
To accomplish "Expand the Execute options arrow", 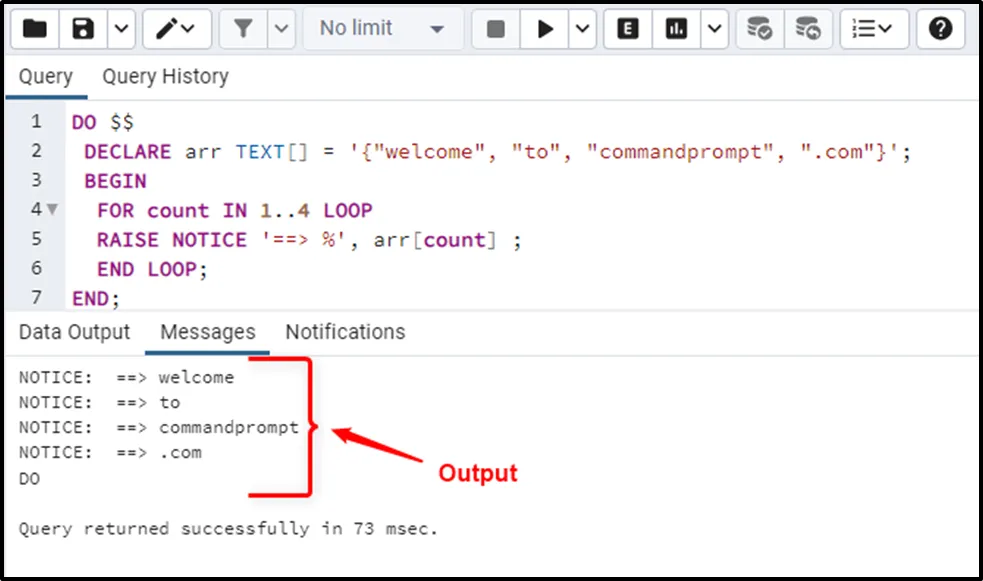I will click(x=582, y=29).
